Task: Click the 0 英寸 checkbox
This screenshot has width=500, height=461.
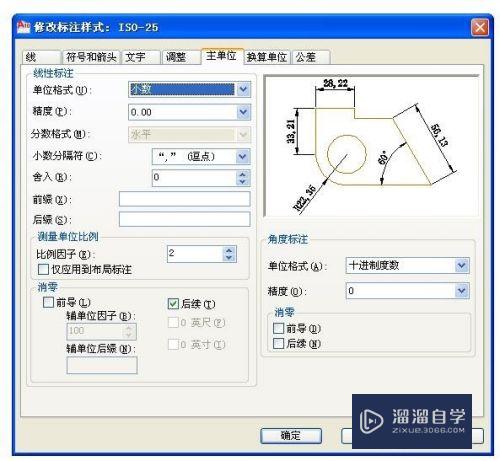Action: coord(173,344)
